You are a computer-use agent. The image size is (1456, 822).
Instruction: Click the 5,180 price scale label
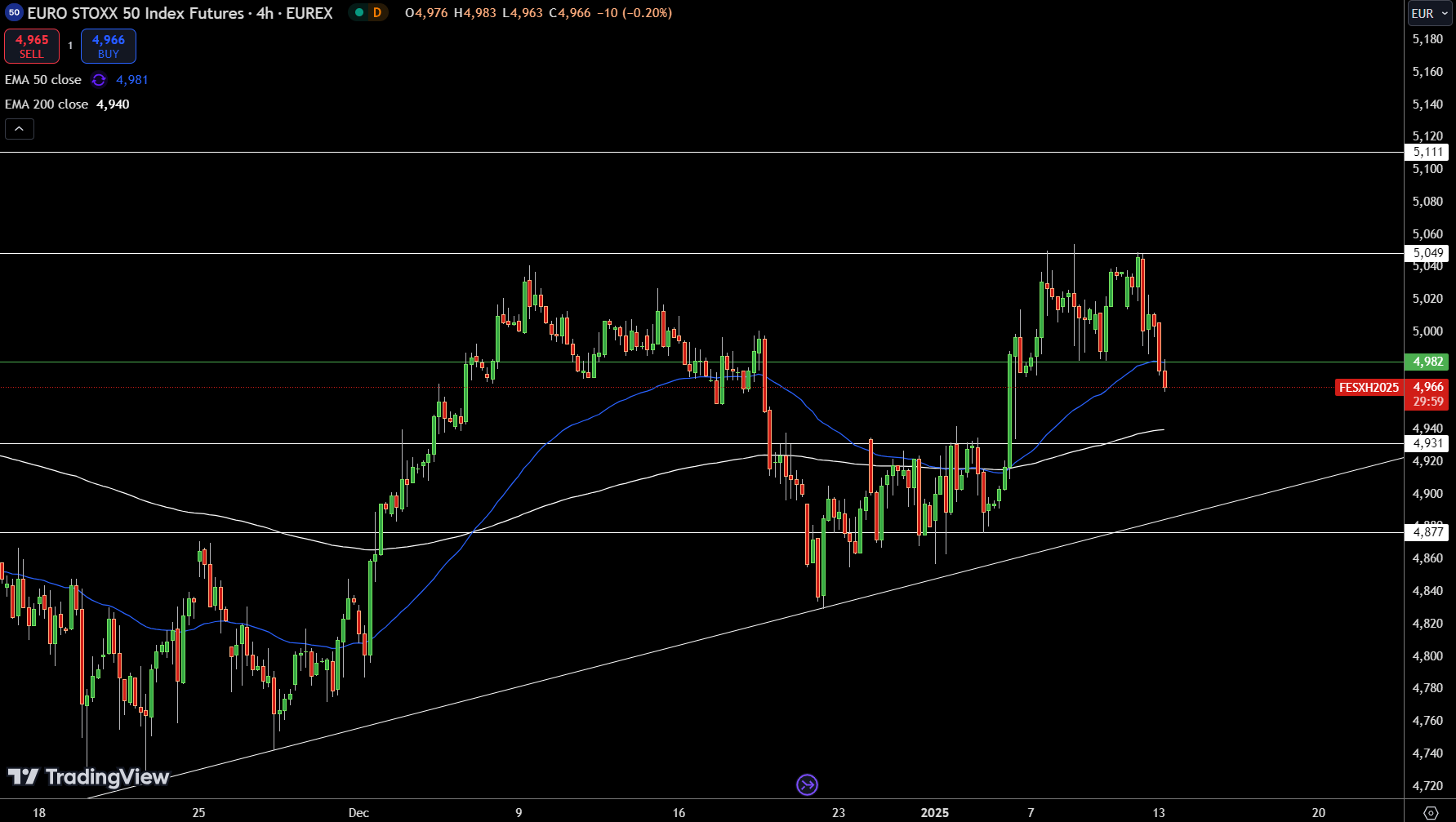1427,39
